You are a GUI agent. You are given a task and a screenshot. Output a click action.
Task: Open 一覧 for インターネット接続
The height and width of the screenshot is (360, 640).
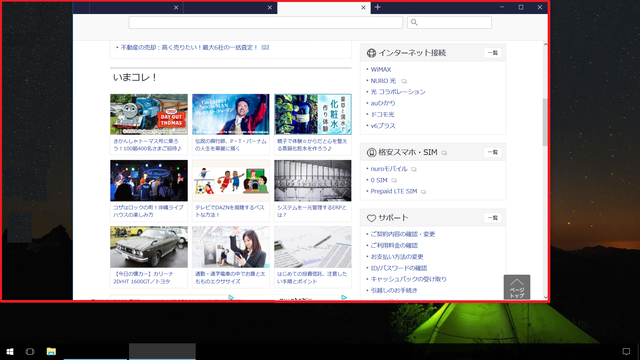[493, 53]
